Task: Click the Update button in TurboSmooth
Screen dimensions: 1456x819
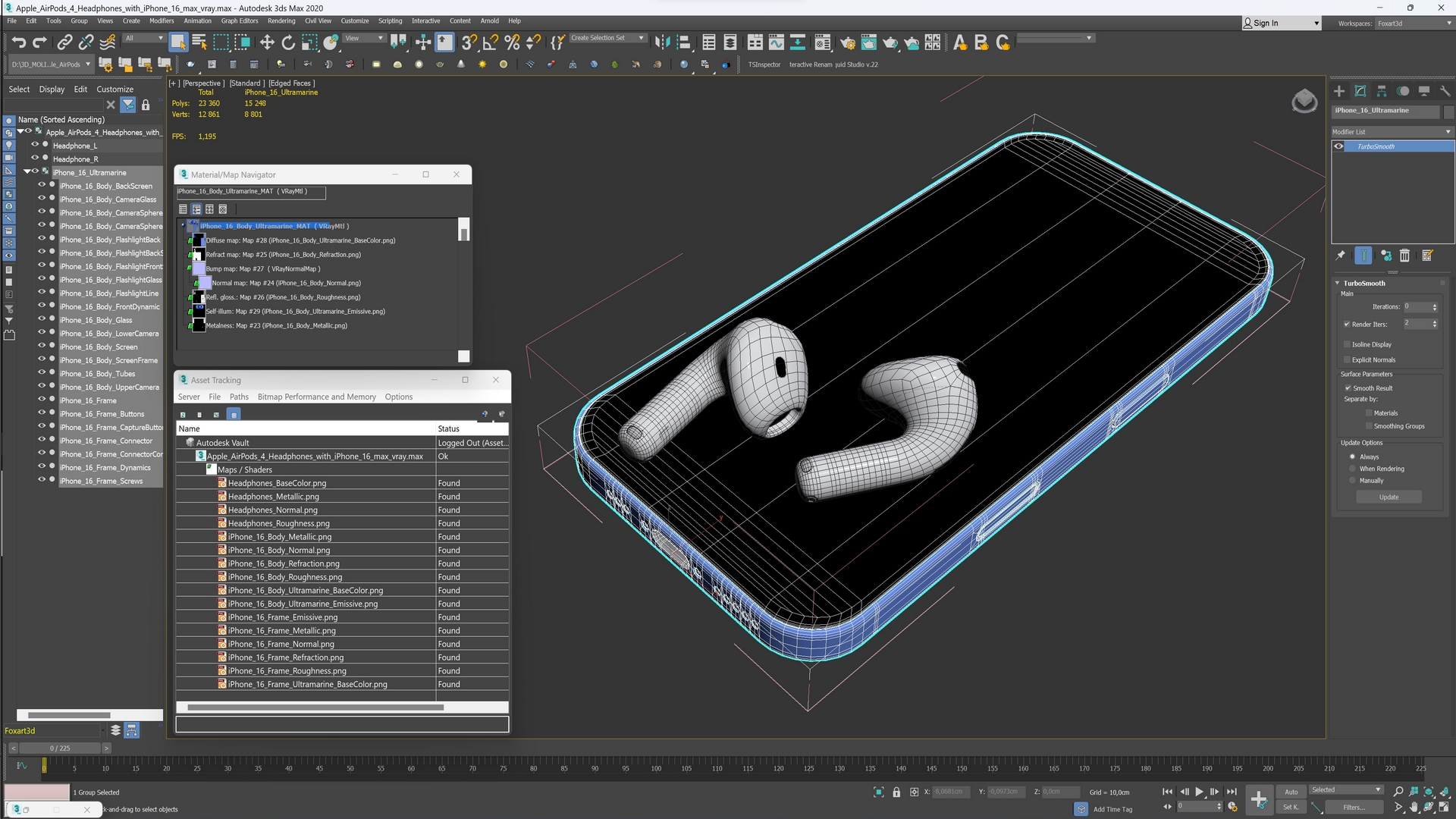Action: click(1389, 497)
